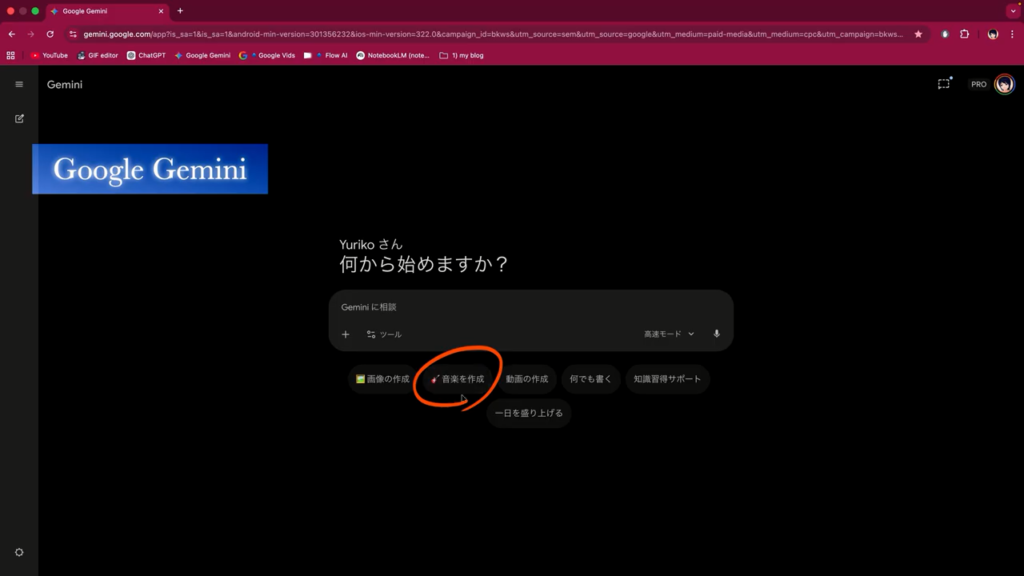Open the Chrome extensions puzzle icon
The image size is (1024, 576).
click(965, 34)
